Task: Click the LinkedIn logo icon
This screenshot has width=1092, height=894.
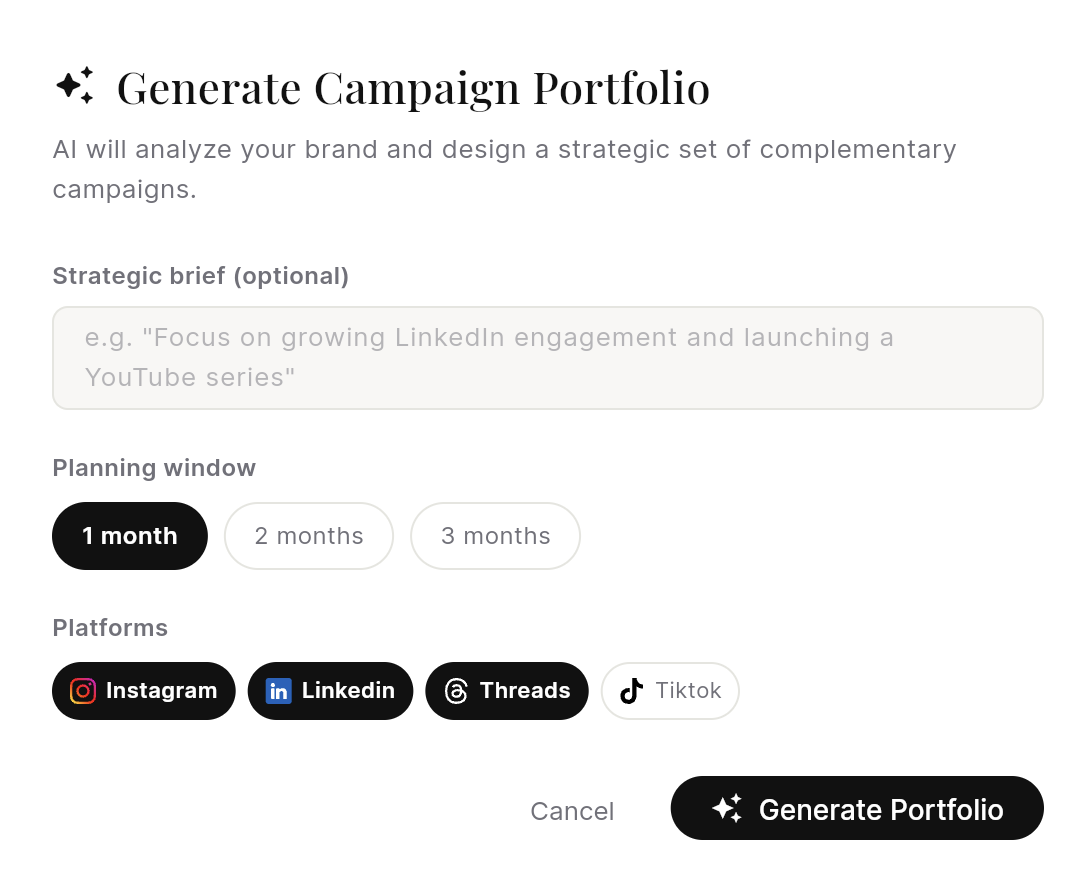Action: coord(278,690)
